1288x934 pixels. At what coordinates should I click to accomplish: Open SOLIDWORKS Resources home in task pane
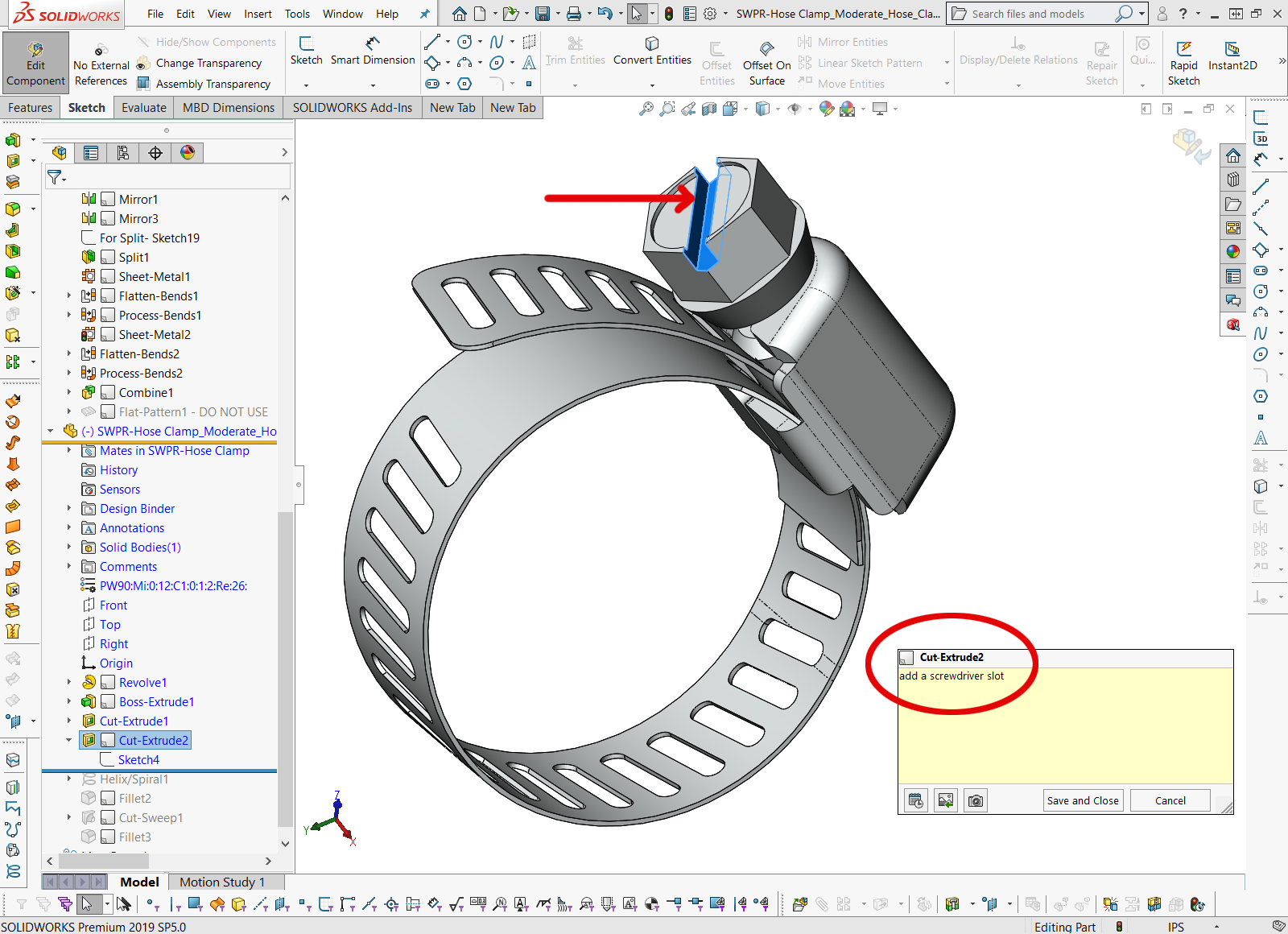click(1232, 155)
